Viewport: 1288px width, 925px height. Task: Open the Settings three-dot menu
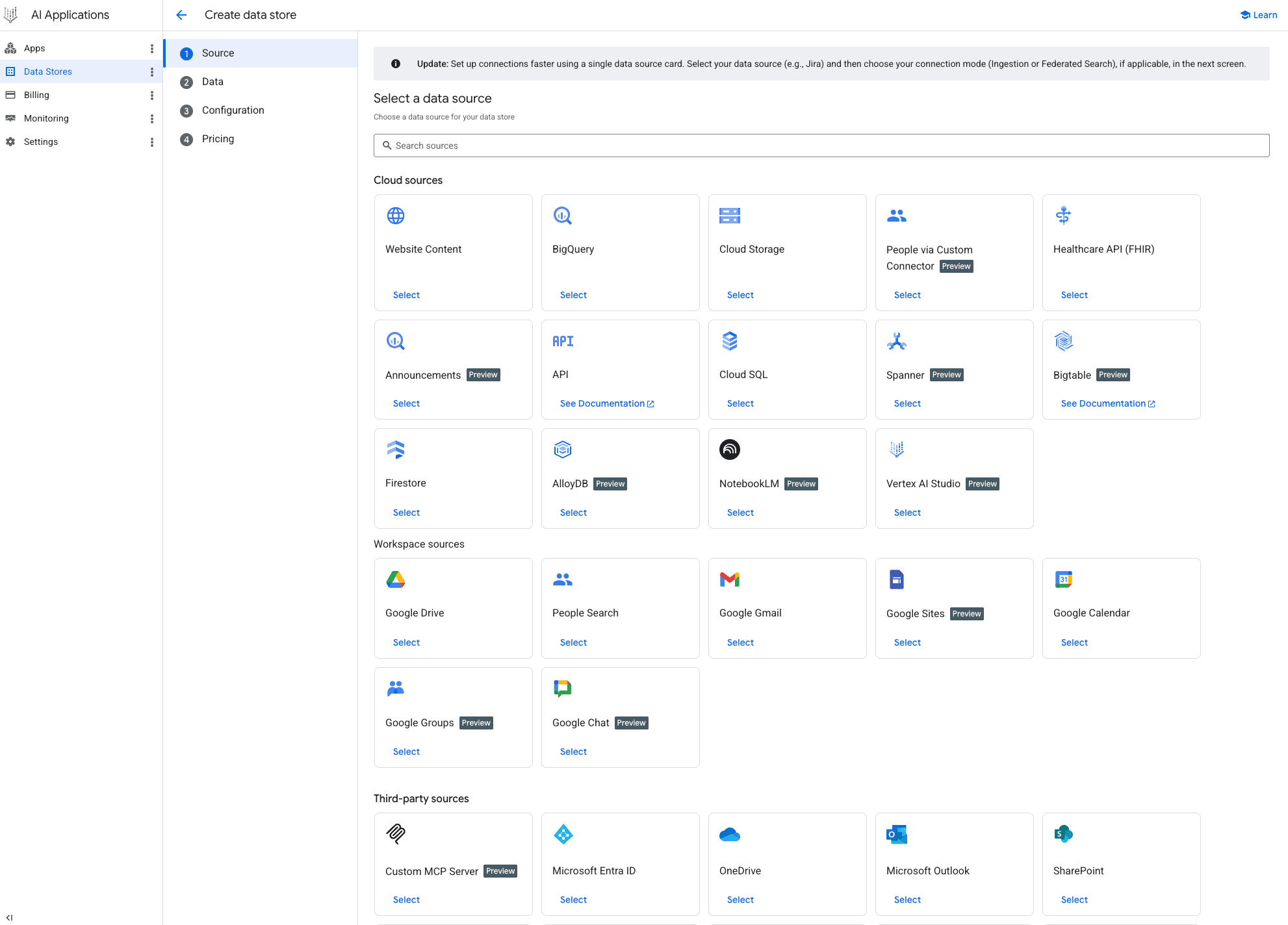click(152, 142)
